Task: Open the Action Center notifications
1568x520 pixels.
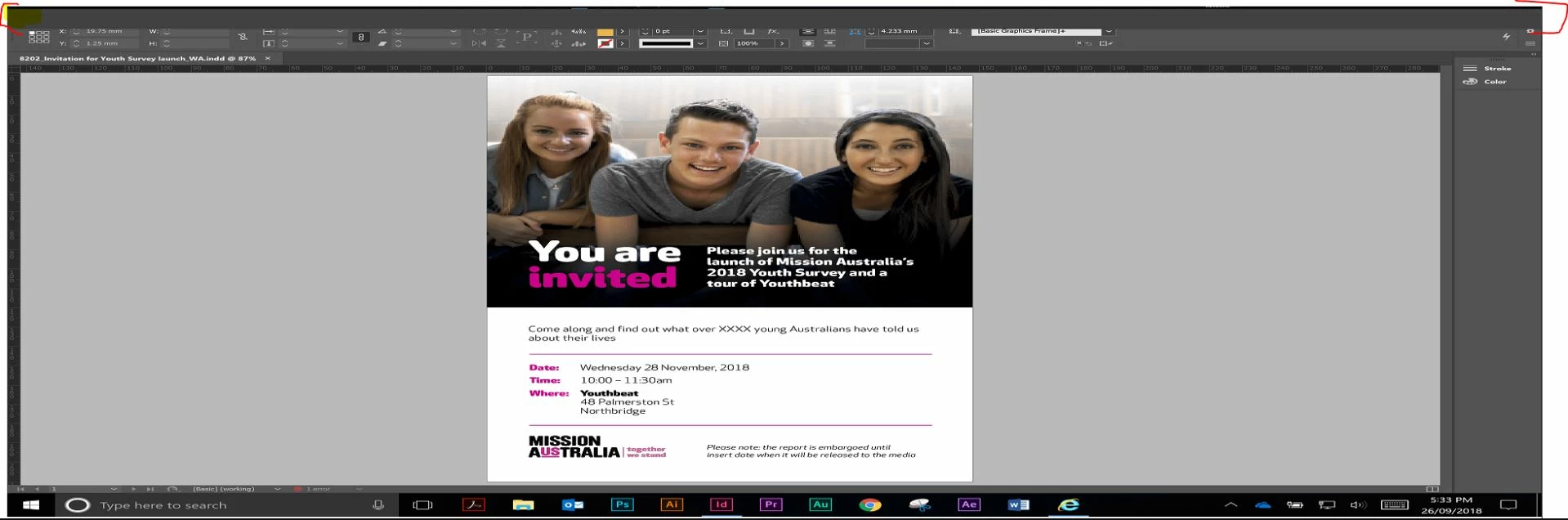Action: [x=1508, y=504]
